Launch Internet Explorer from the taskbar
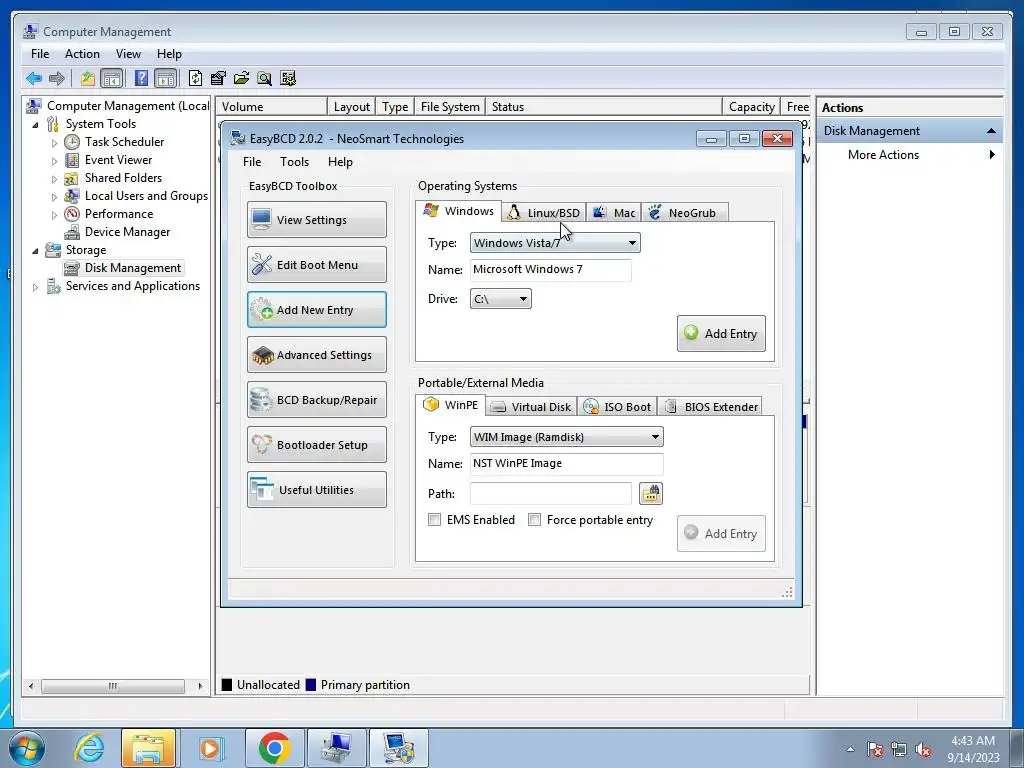The width and height of the screenshot is (1024, 768). pyautogui.click(x=89, y=748)
